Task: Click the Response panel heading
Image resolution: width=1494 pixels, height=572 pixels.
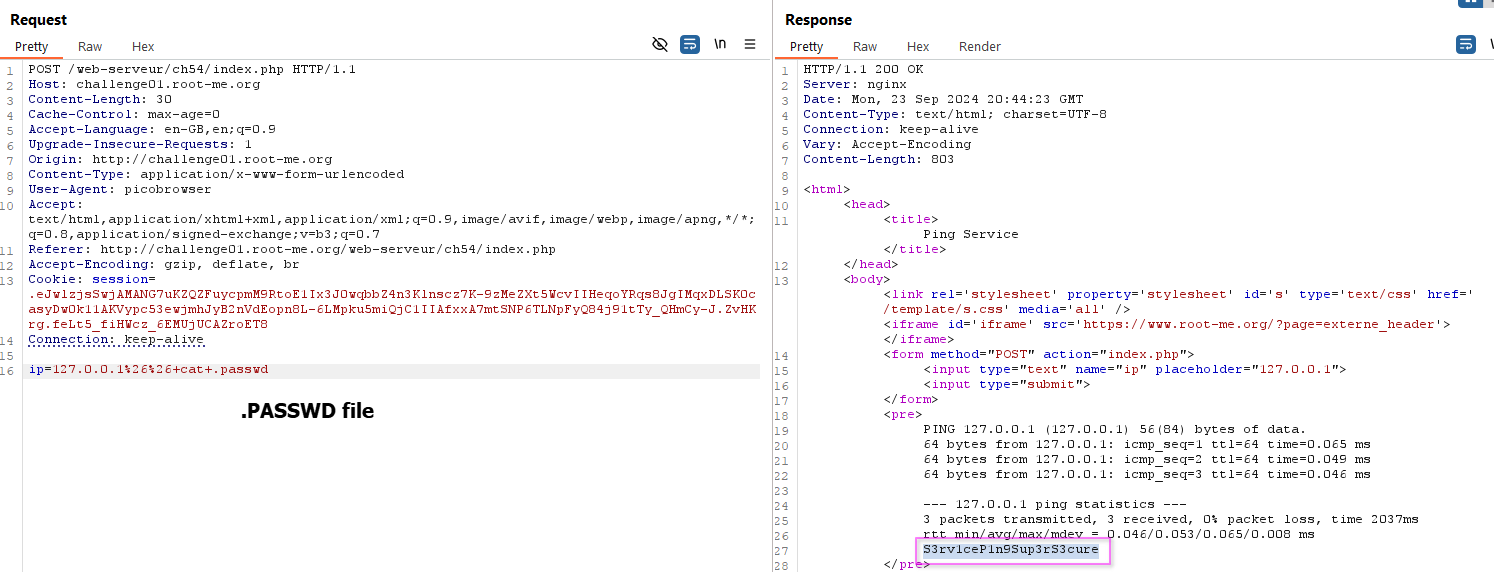Action: pos(818,20)
